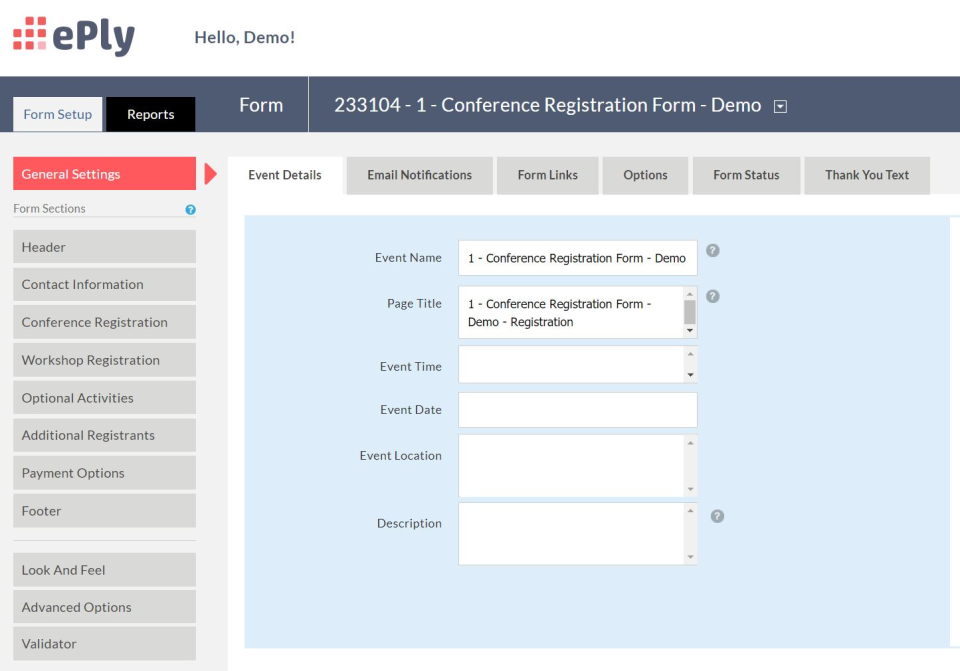This screenshot has height=671, width=960.
Task: Open the Validator section
Action: click(105, 643)
